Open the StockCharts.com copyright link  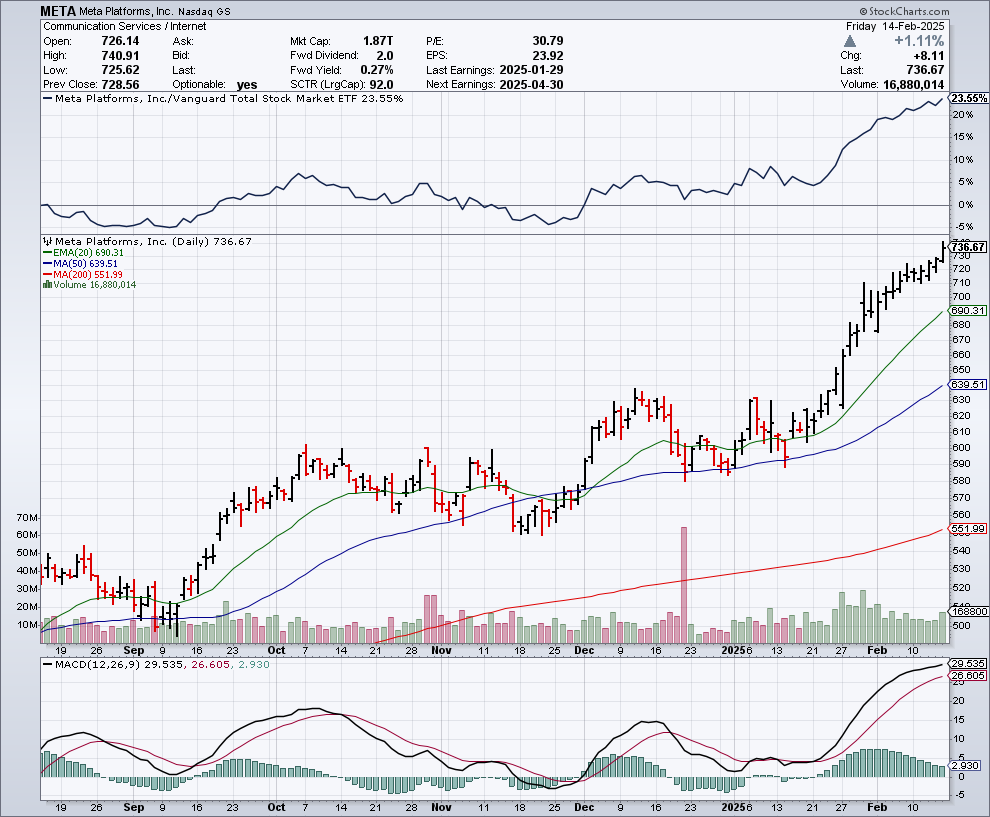click(904, 11)
